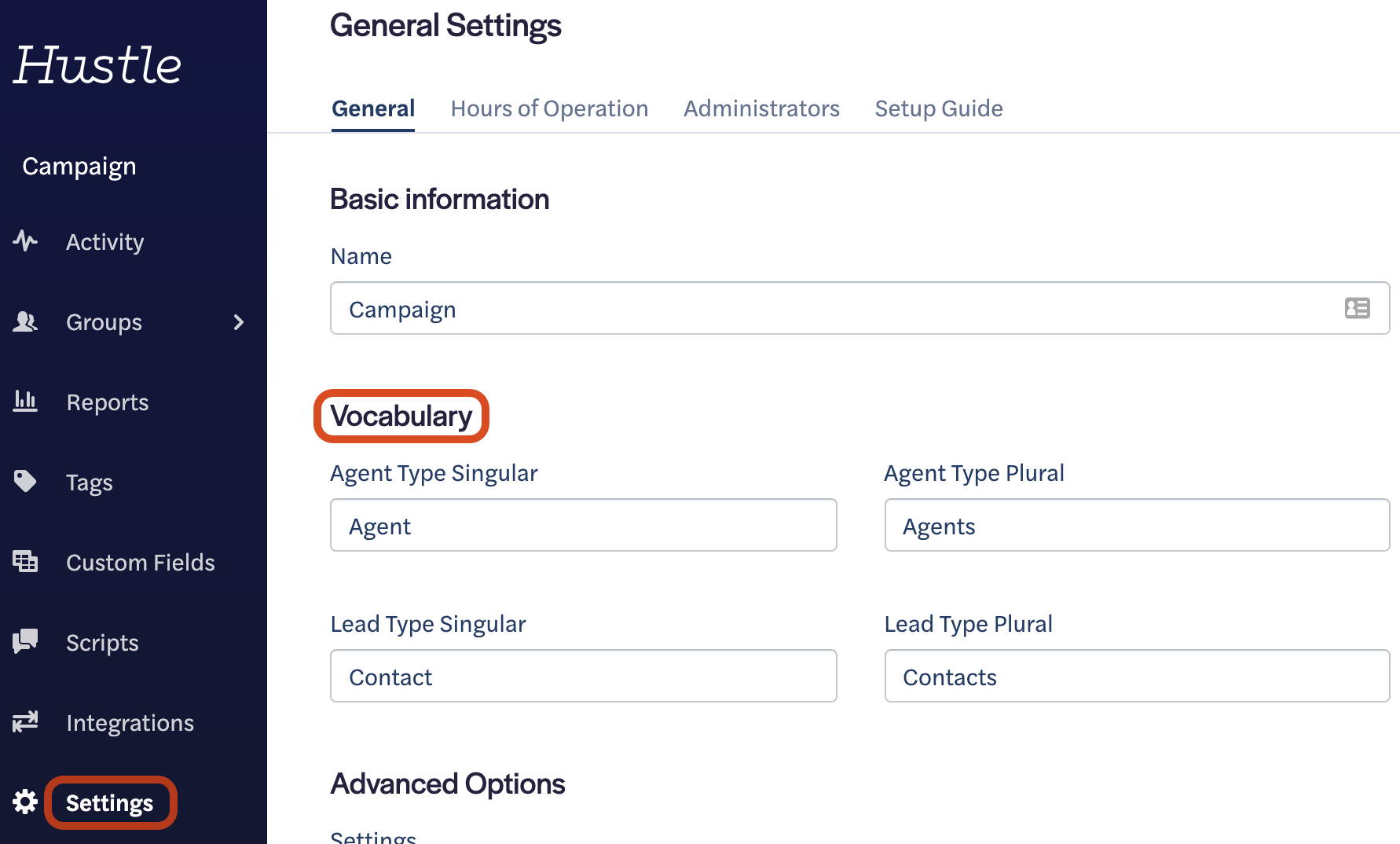Open the Administrators tab

760,108
